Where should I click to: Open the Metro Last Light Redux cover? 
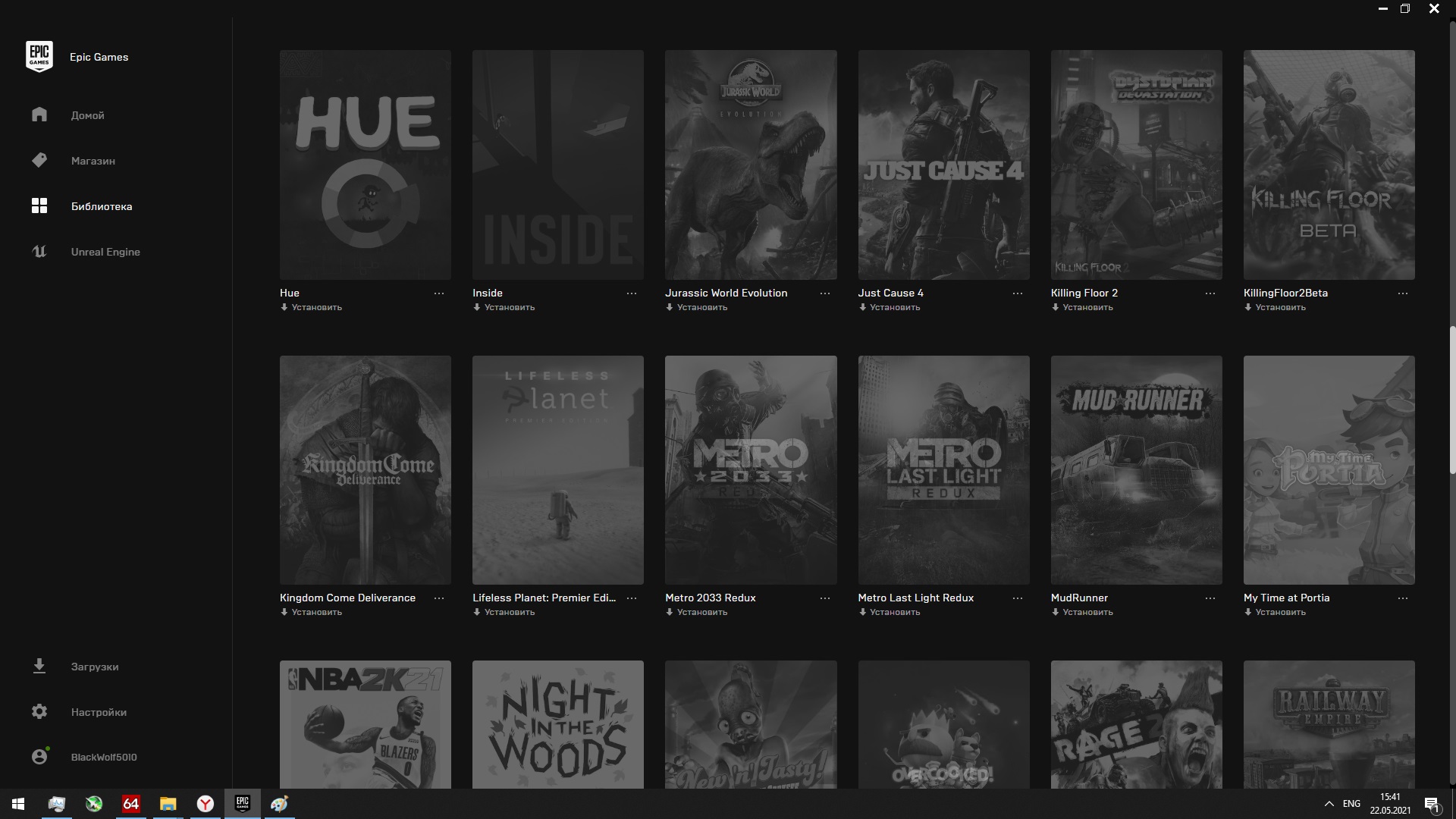click(943, 470)
